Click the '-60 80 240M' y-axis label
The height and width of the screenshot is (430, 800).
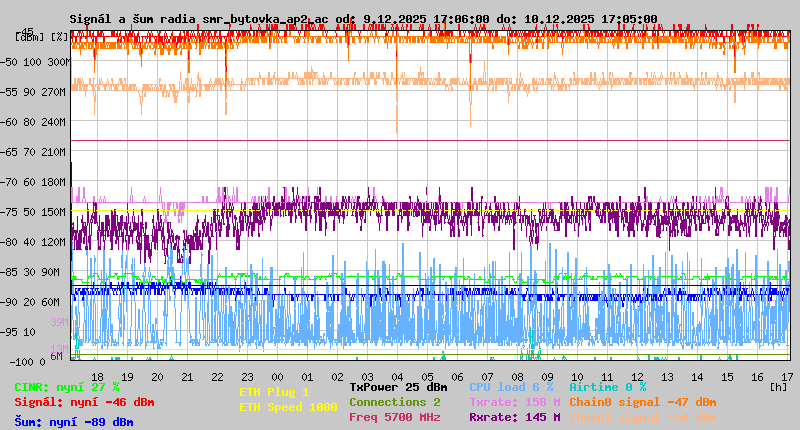click(33, 122)
